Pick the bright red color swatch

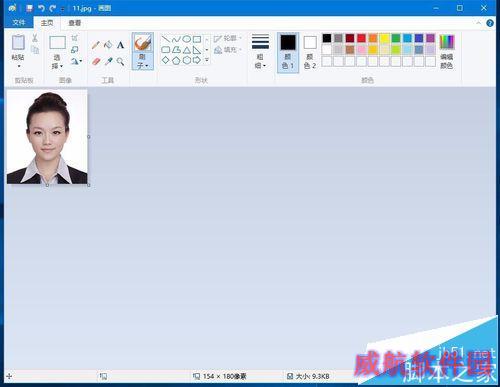click(361, 38)
